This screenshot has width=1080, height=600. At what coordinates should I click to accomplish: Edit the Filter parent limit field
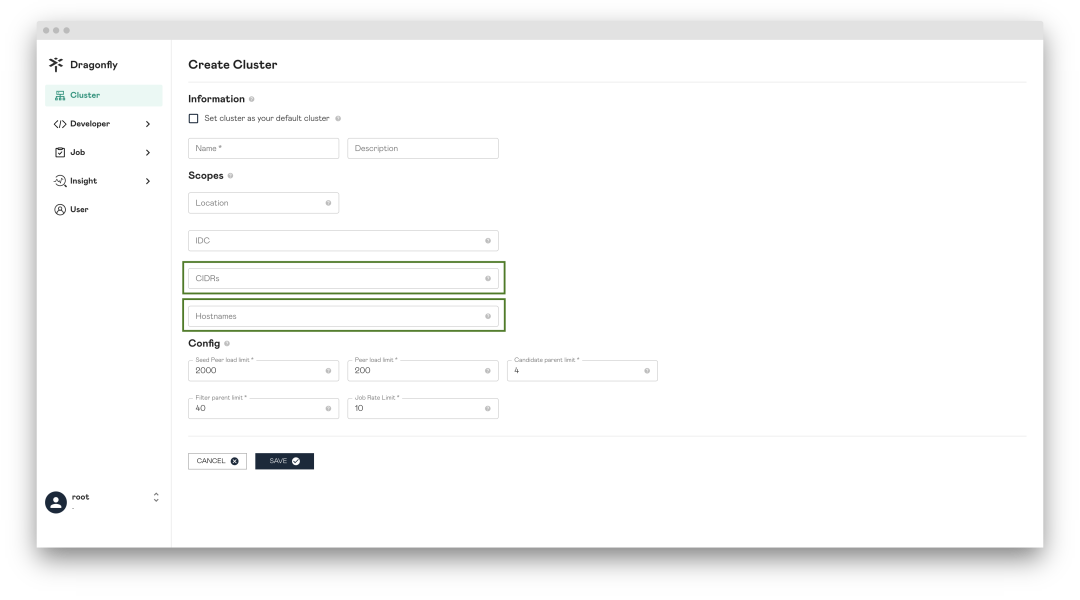pos(264,408)
